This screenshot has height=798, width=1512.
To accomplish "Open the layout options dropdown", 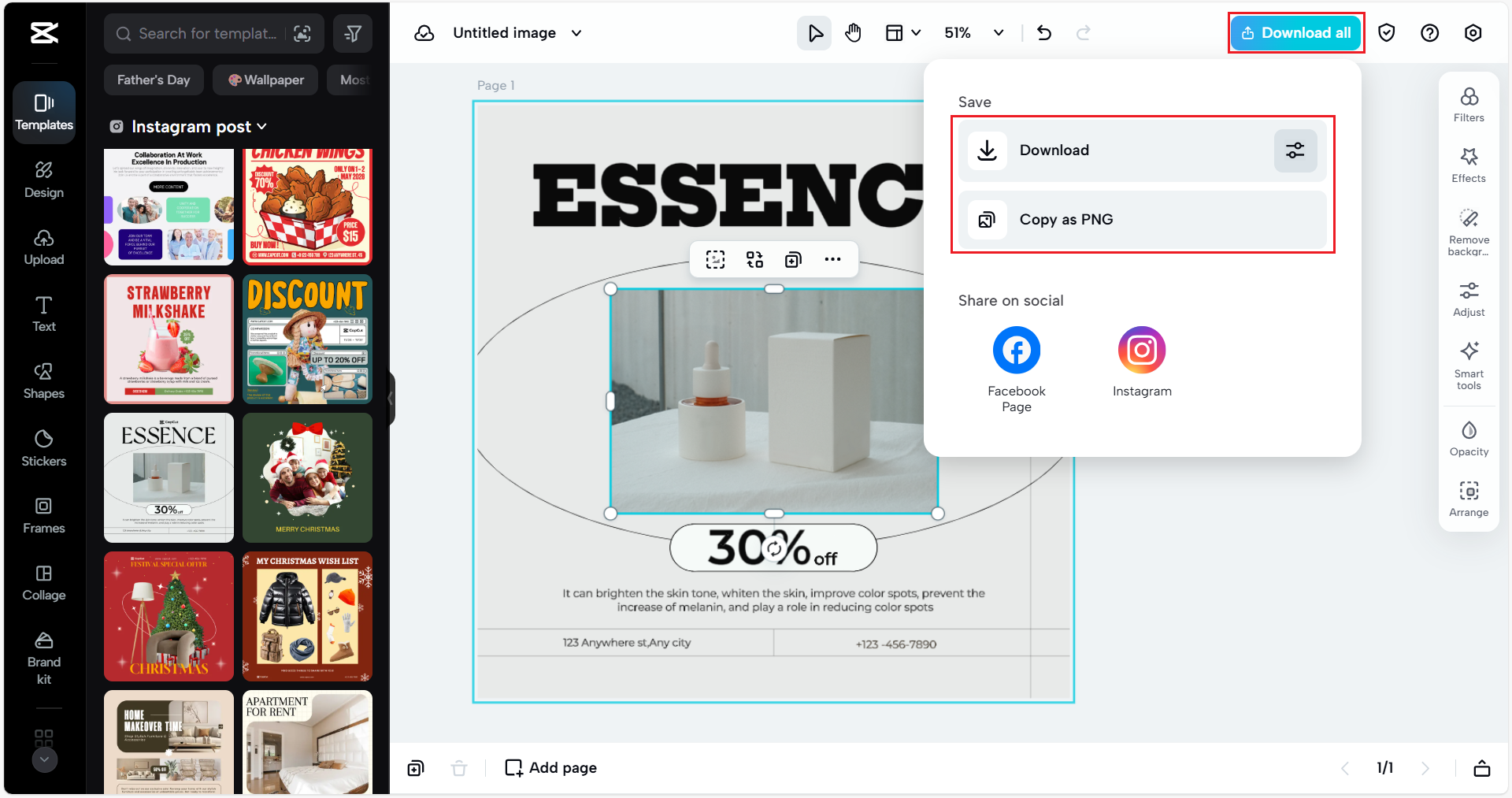I will click(x=903, y=33).
